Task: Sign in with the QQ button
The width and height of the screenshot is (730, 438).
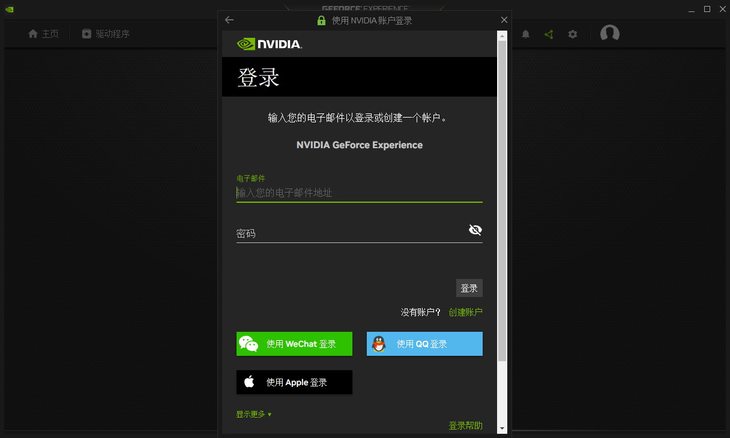Action: coord(425,344)
